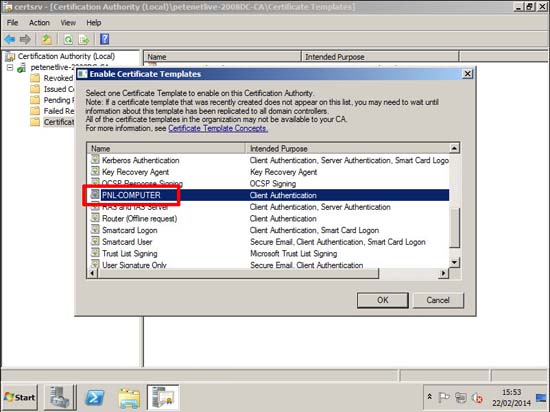The image size is (550, 412).
Task: Click the network tray icon
Action: [x=461, y=397]
